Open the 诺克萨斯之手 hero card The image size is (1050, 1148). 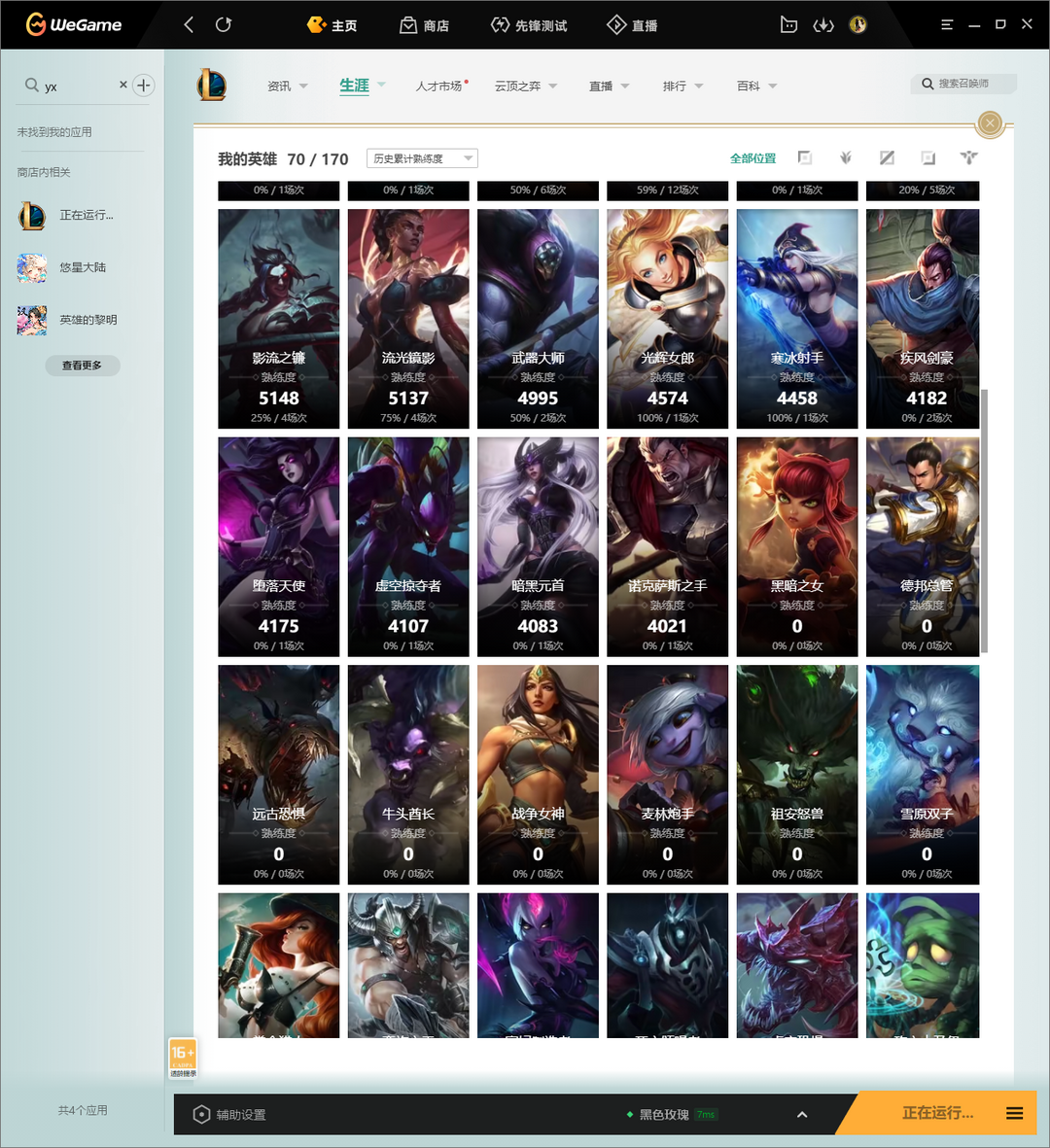point(668,547)
